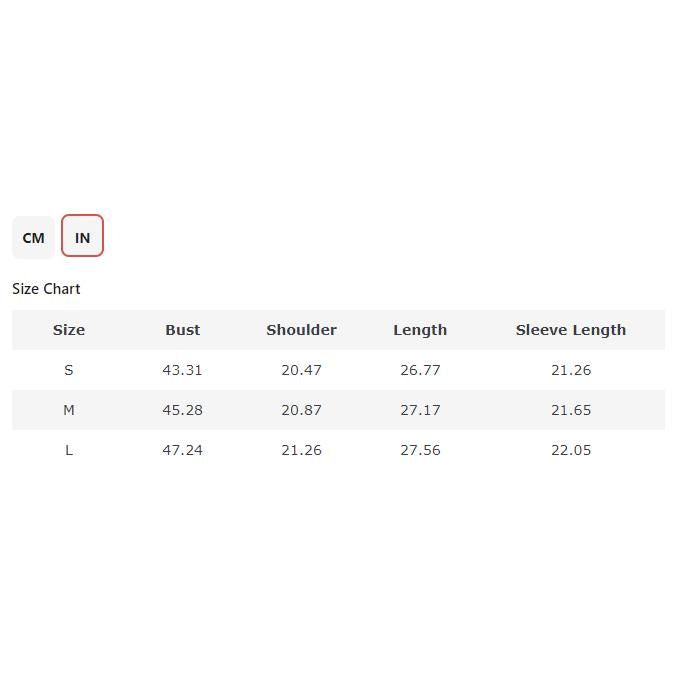Select the IN unit toggle
Image resolution: width=676 pixels, height=676 pixels.
tap(82, 237)
